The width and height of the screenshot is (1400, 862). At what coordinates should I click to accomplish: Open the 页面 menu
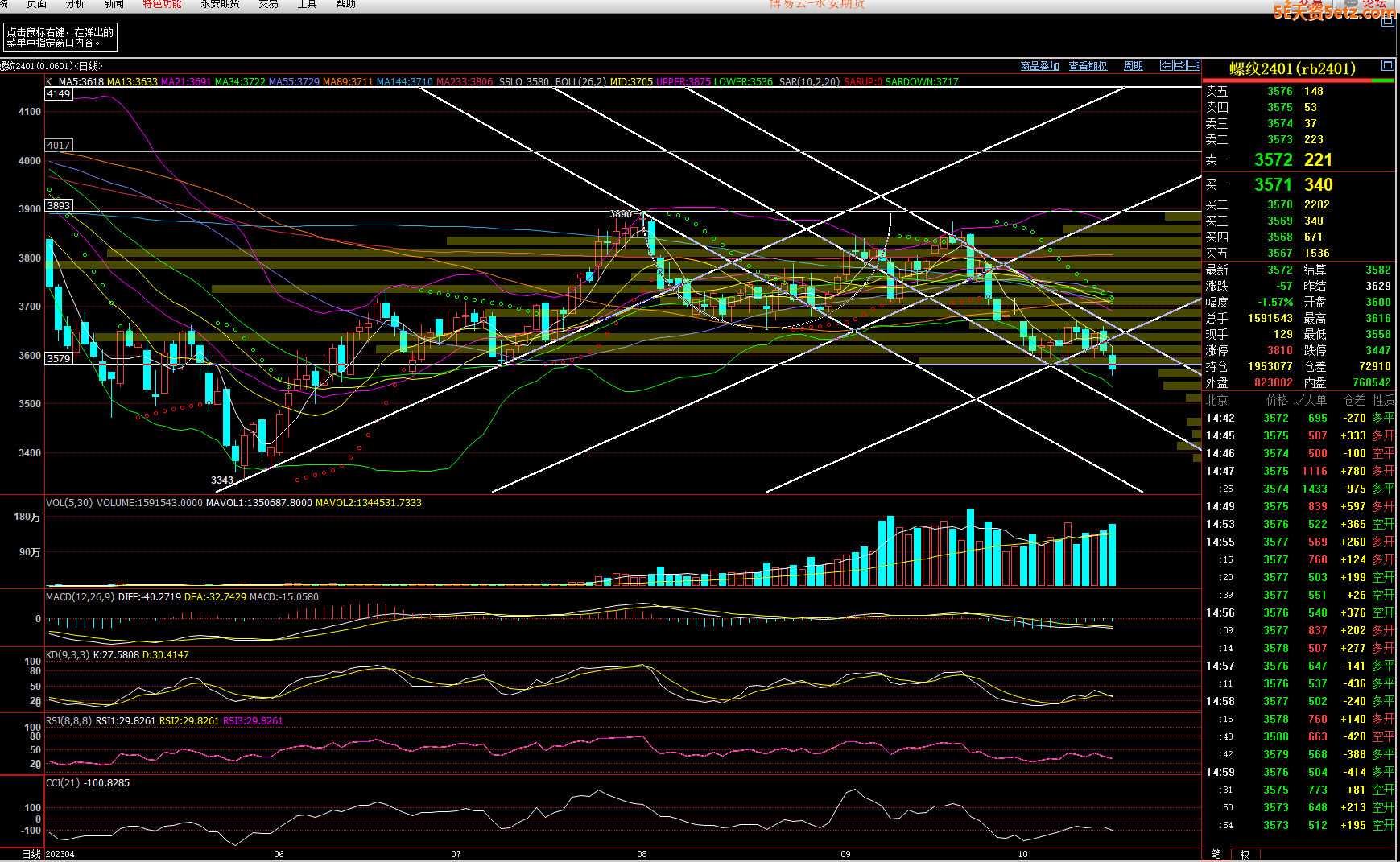pyautogui.click(x=37, y=4)
